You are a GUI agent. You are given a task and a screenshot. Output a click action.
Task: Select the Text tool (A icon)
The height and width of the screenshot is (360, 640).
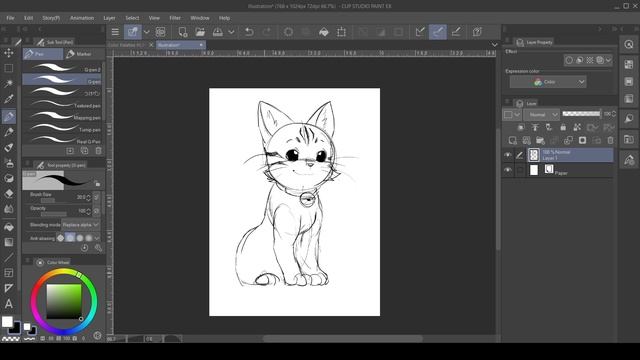pyautogui.click(x=9, y=304)
